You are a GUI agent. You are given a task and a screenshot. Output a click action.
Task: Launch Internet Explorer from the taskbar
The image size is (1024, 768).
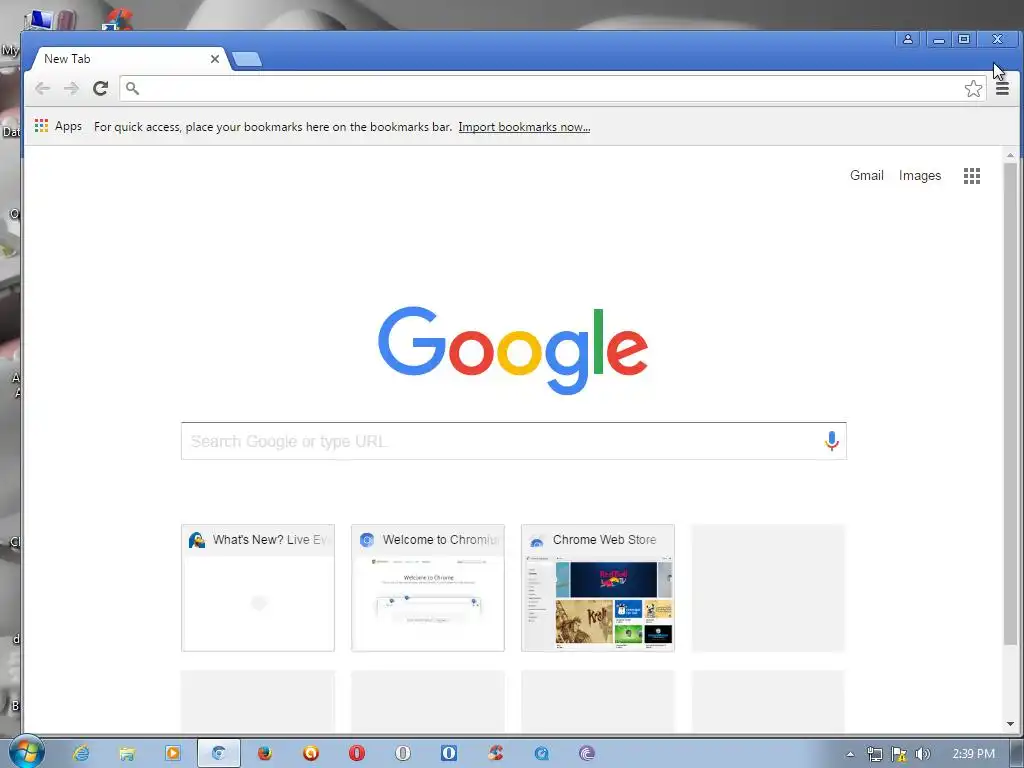pos(81,753)
